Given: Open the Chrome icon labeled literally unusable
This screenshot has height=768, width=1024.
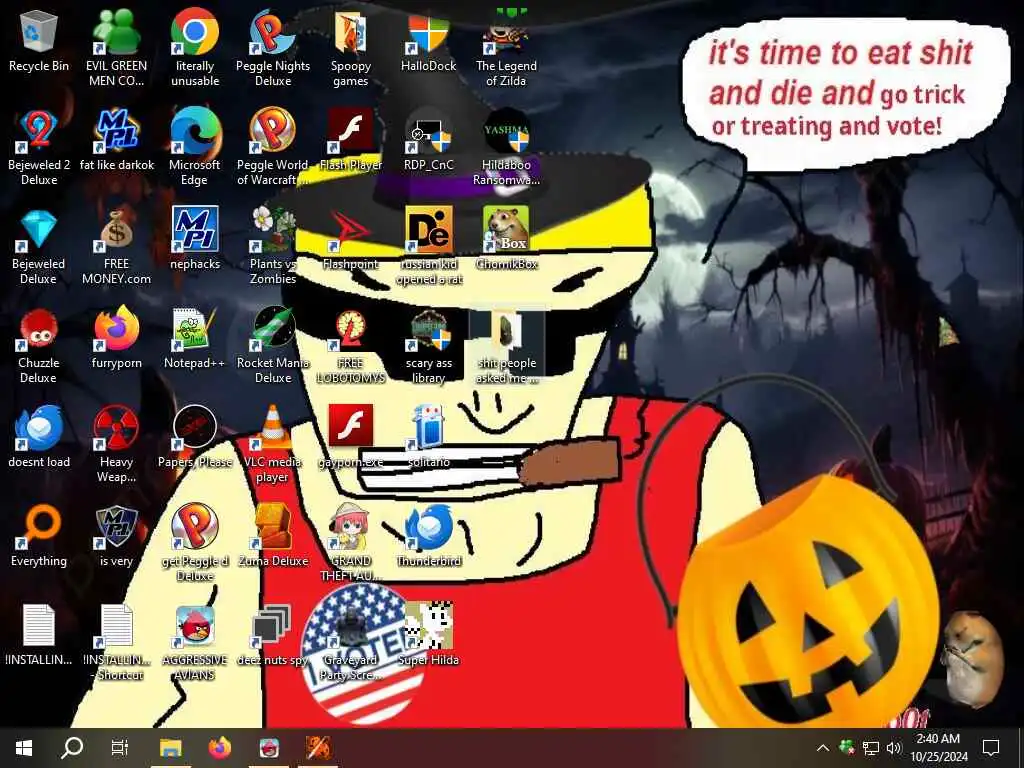Looking at the screenshot, I should coord(195,48).
